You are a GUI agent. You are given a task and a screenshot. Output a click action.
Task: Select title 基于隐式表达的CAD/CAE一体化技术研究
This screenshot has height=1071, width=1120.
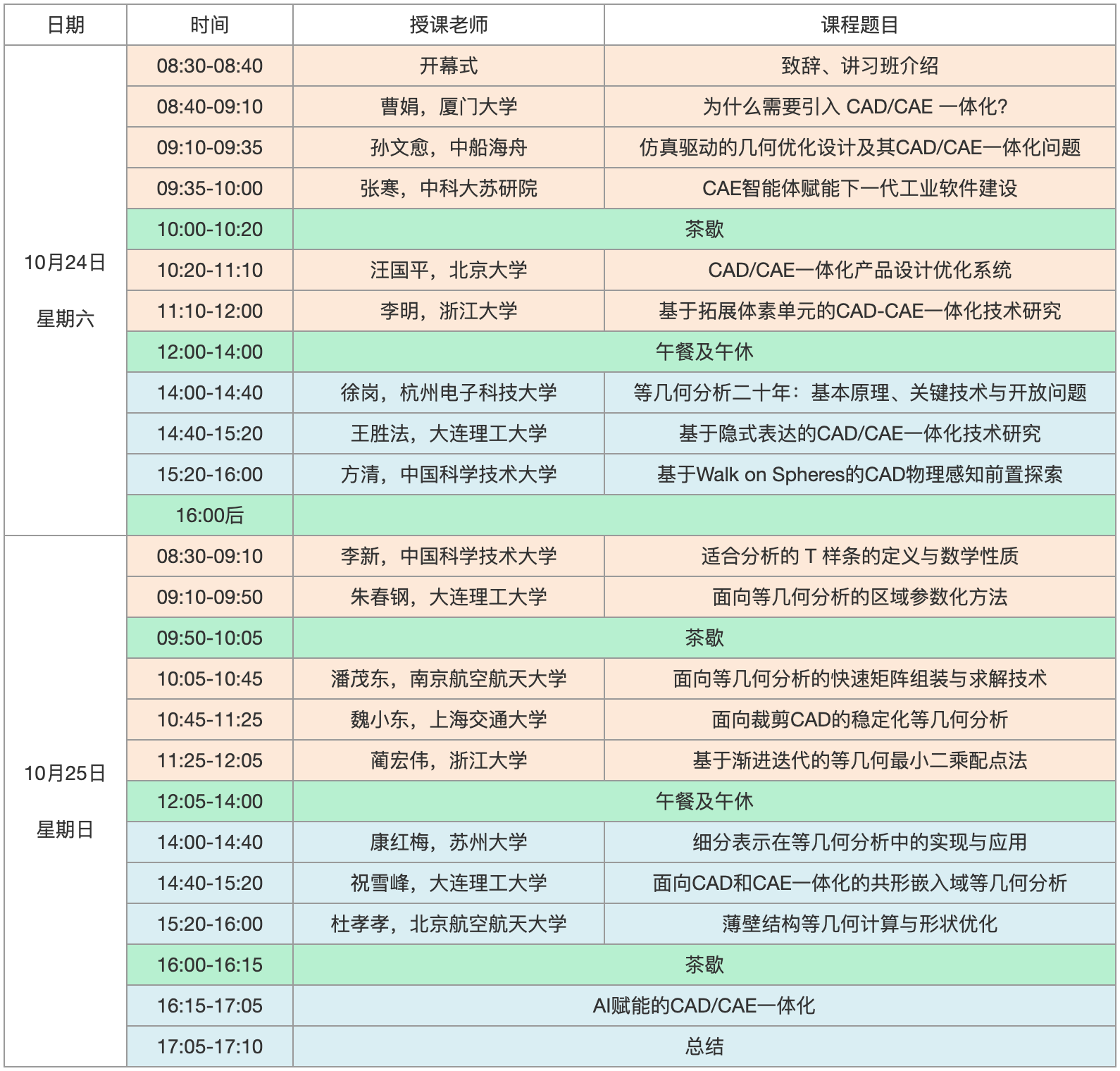[x=860, y=433]
